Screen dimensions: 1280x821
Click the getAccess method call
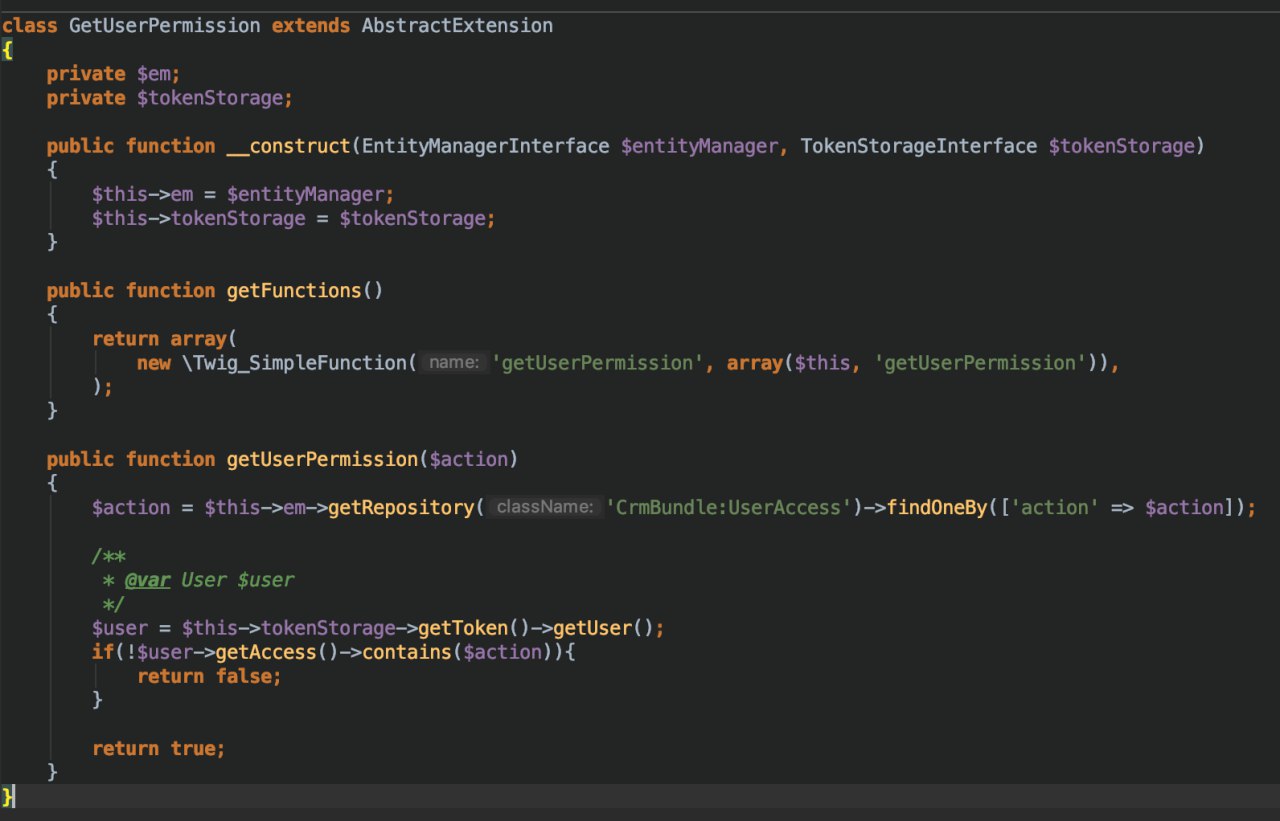265,652
